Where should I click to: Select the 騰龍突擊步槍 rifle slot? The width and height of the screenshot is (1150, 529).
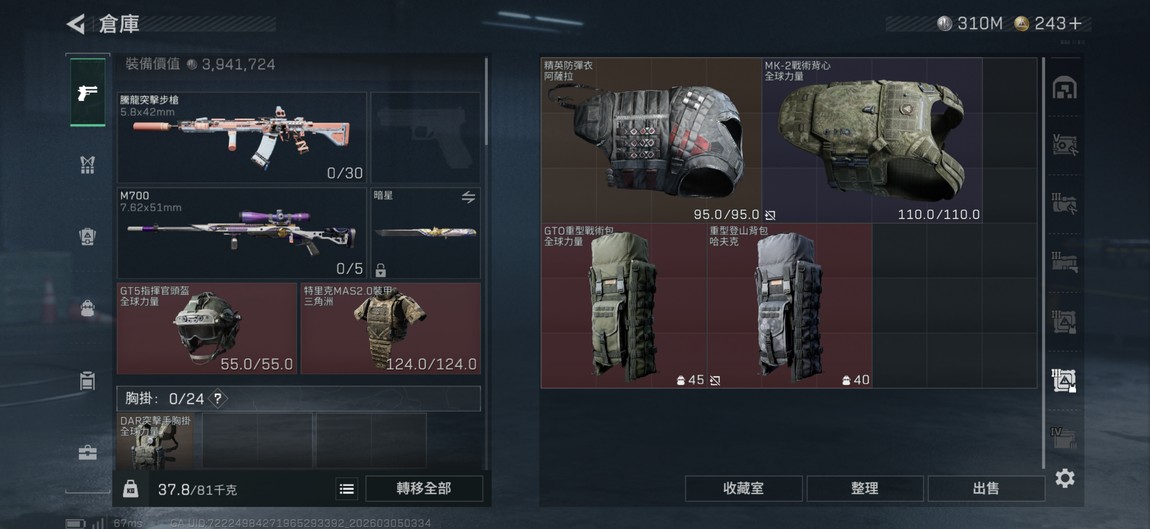[x=242, y=137]
